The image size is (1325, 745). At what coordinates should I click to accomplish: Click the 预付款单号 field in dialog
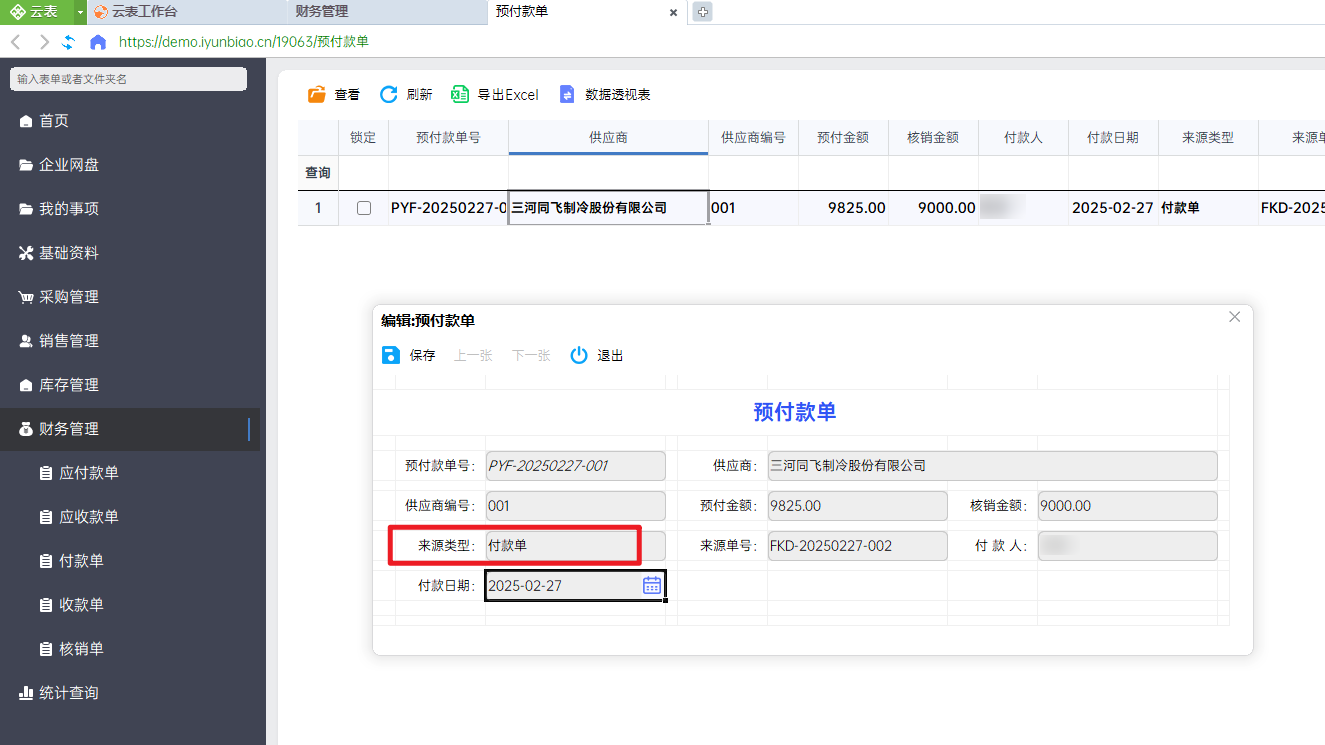click(x=575, y=466)
